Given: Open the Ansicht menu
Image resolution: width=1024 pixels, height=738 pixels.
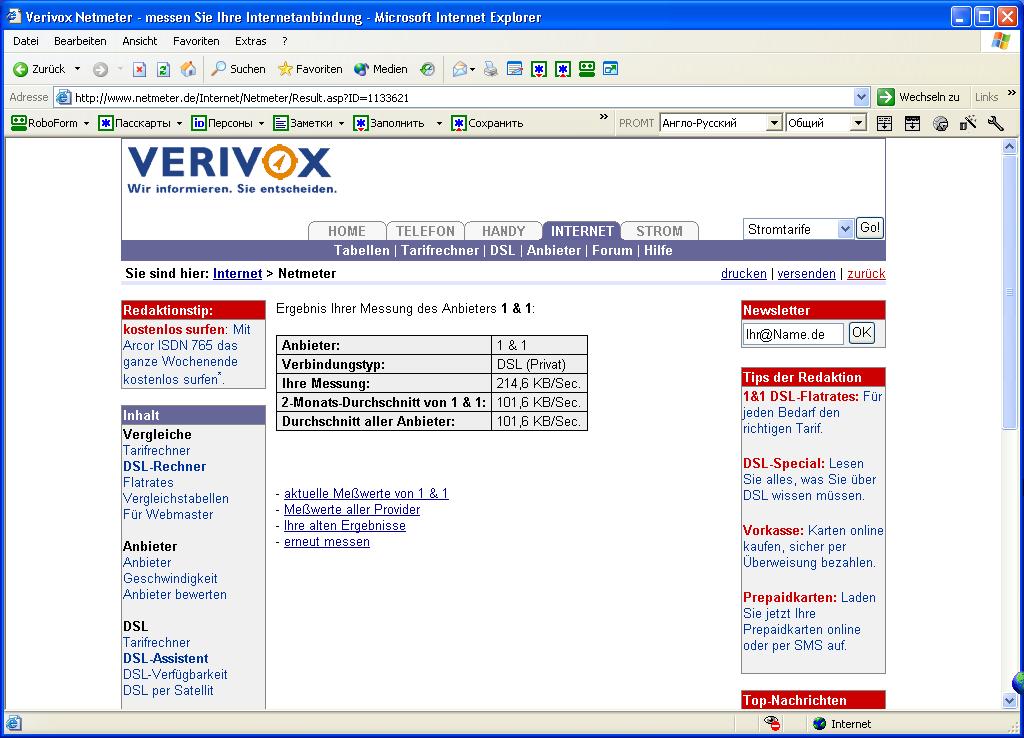Looking at the screenshot, I should tap(140, 41).
